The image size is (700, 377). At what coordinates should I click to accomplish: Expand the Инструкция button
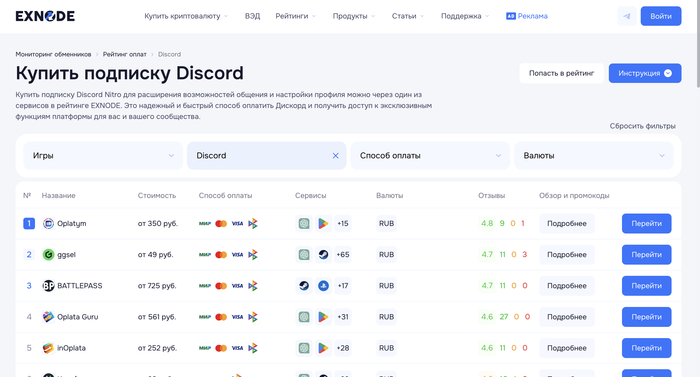point(645,73)
